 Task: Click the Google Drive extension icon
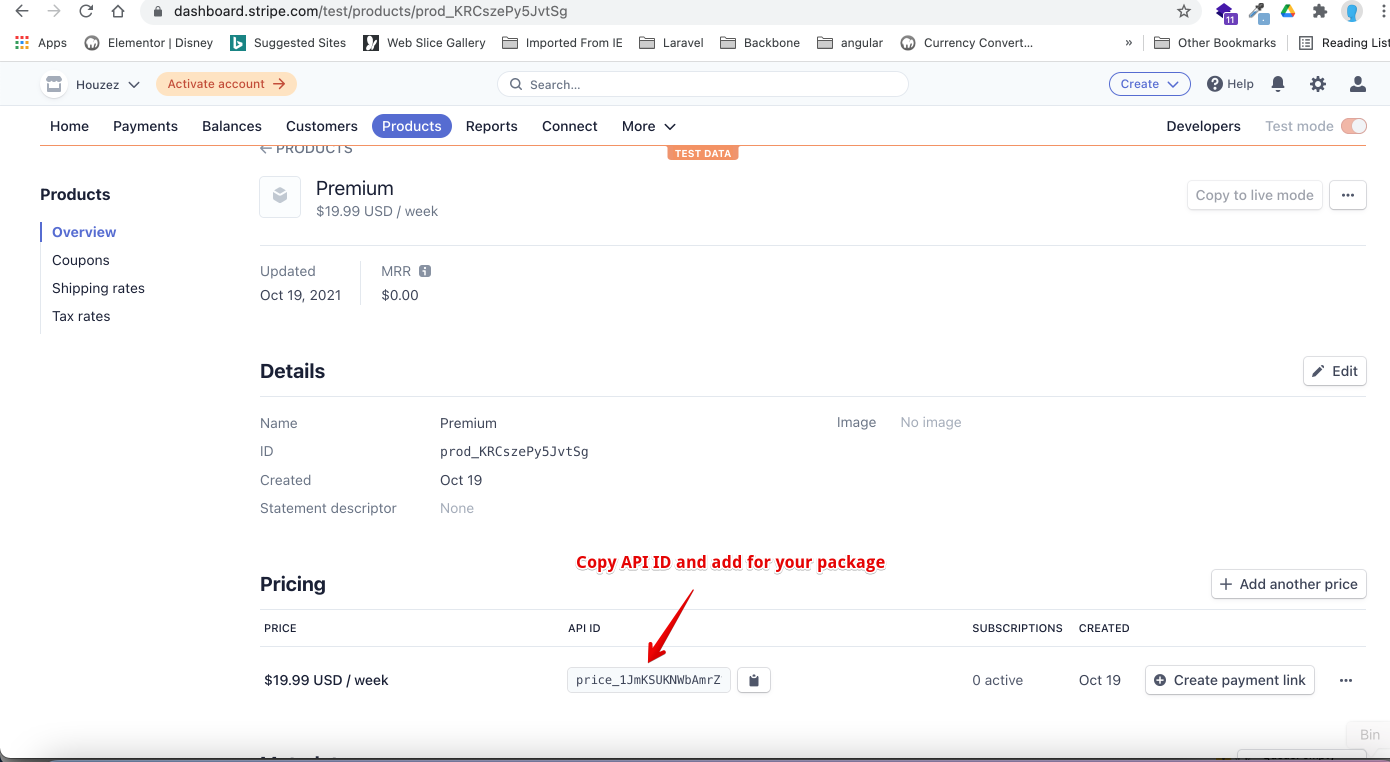click(1289, 12)
